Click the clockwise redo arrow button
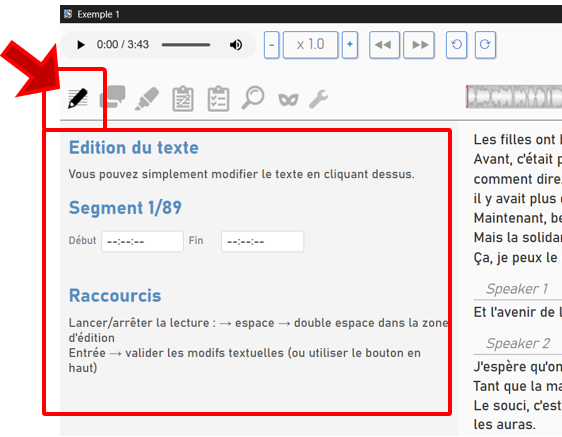Viewport: 562px width, 437px height. pos(485,45)
